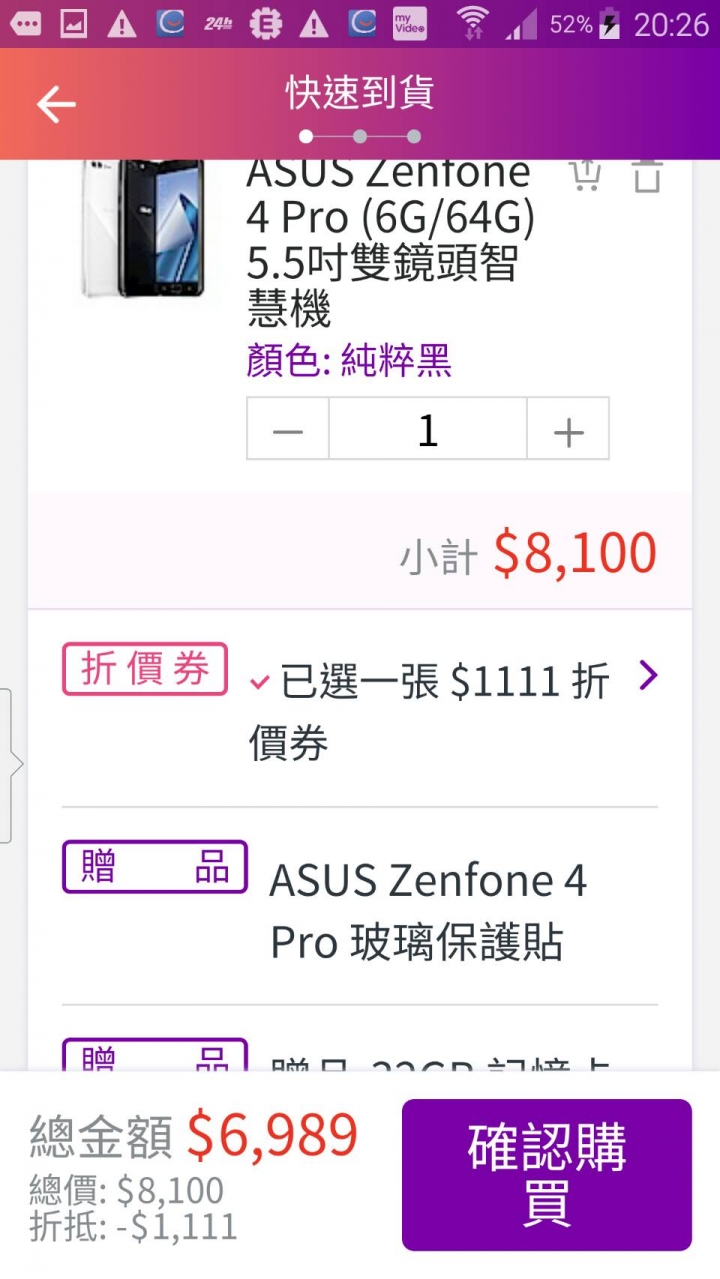Tap the trash can delete icon
This screenshot has width=720, height=1279.
coord(647,175)
